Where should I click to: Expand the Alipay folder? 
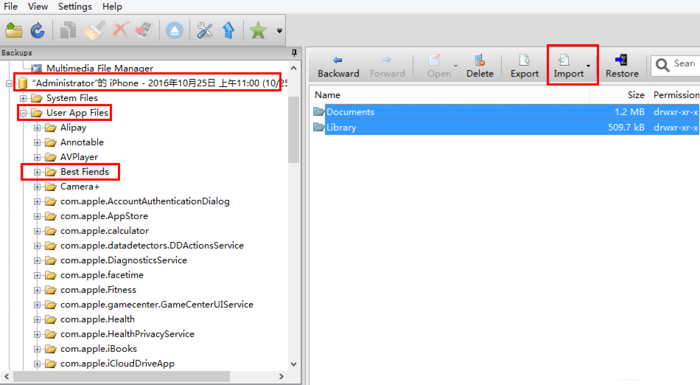[x=37, y=127]
